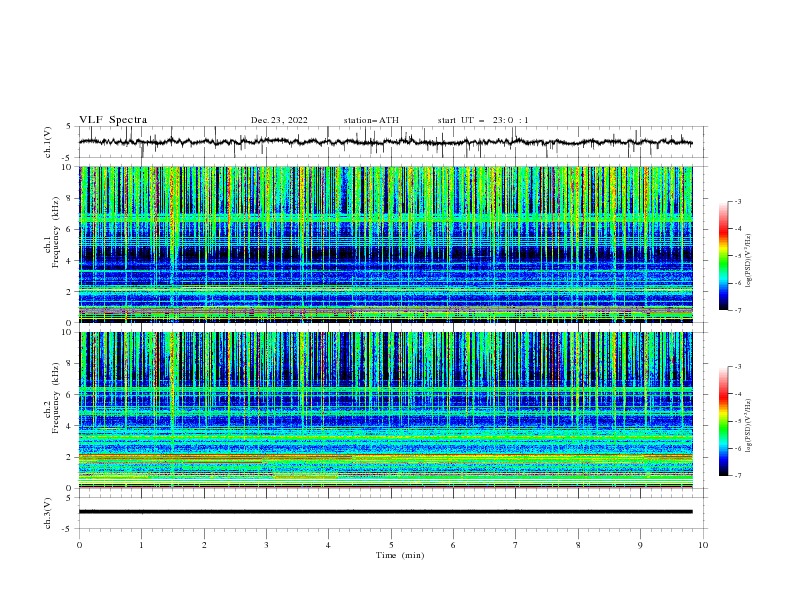Image resolution: width=792 pixels, height=612 pixels.
Task: Click time axis tick label "3"
Action: 266,545
